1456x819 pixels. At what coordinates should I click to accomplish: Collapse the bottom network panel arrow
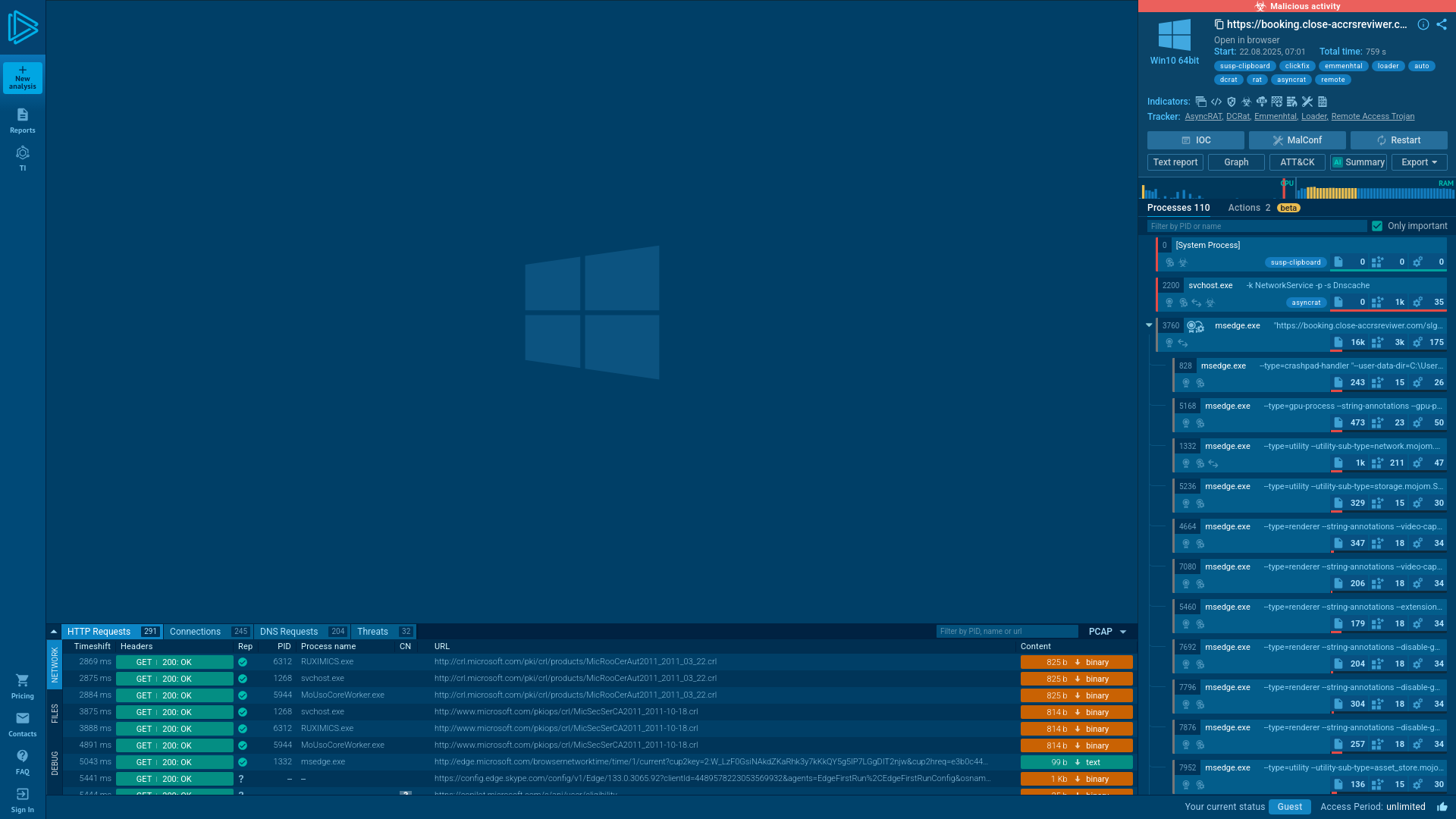[54, 632]
